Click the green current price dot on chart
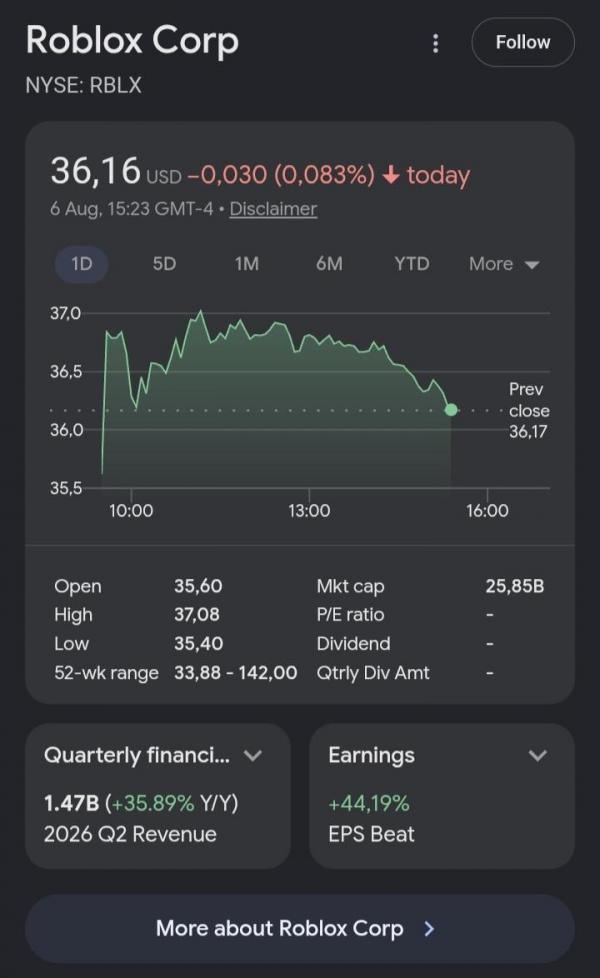The width and height of the screenshot is (600, 978). [x=451, y=410]
